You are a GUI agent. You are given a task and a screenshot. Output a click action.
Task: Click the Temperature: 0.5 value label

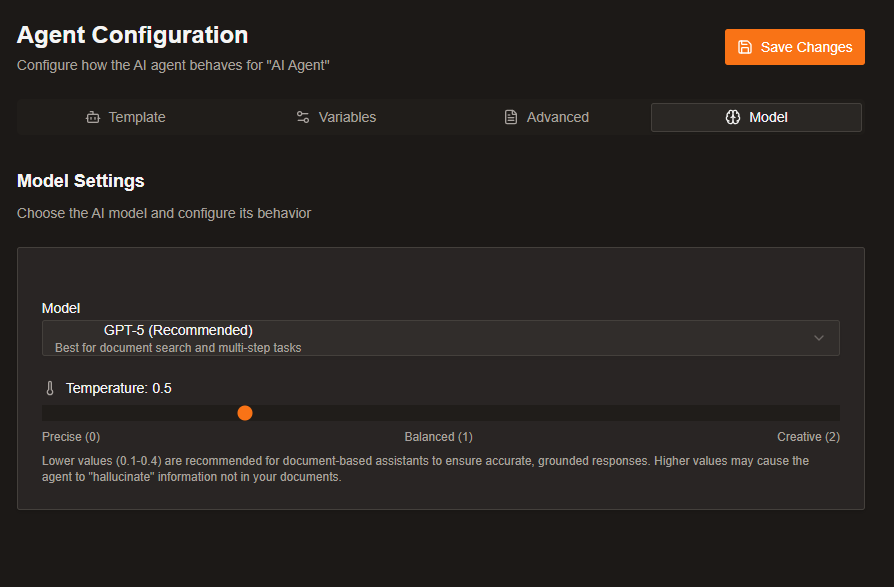[119, 388]
